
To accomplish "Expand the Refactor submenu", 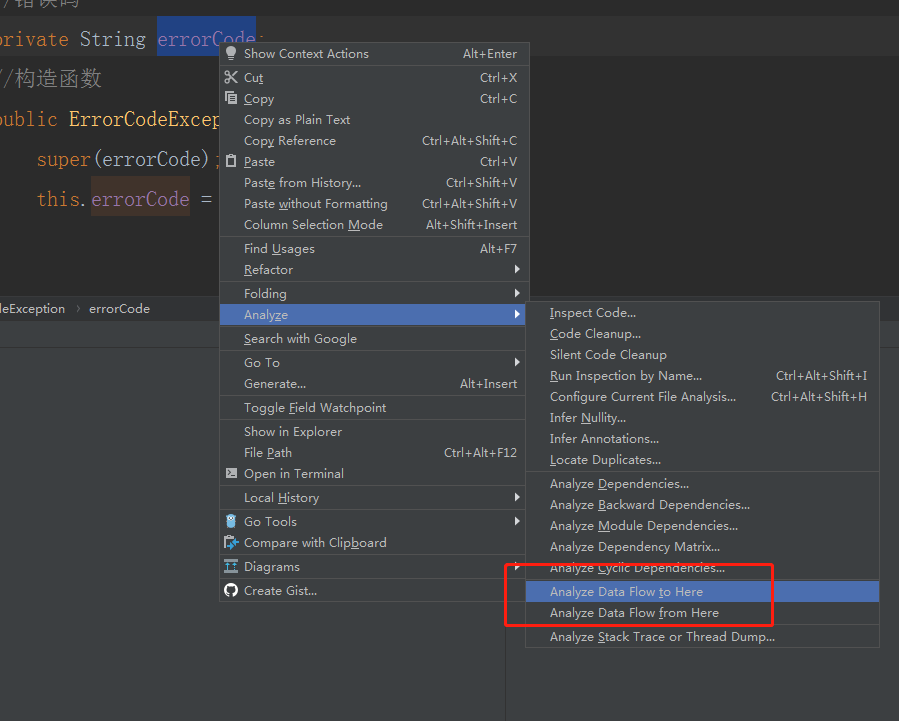I will click(268, 270).
